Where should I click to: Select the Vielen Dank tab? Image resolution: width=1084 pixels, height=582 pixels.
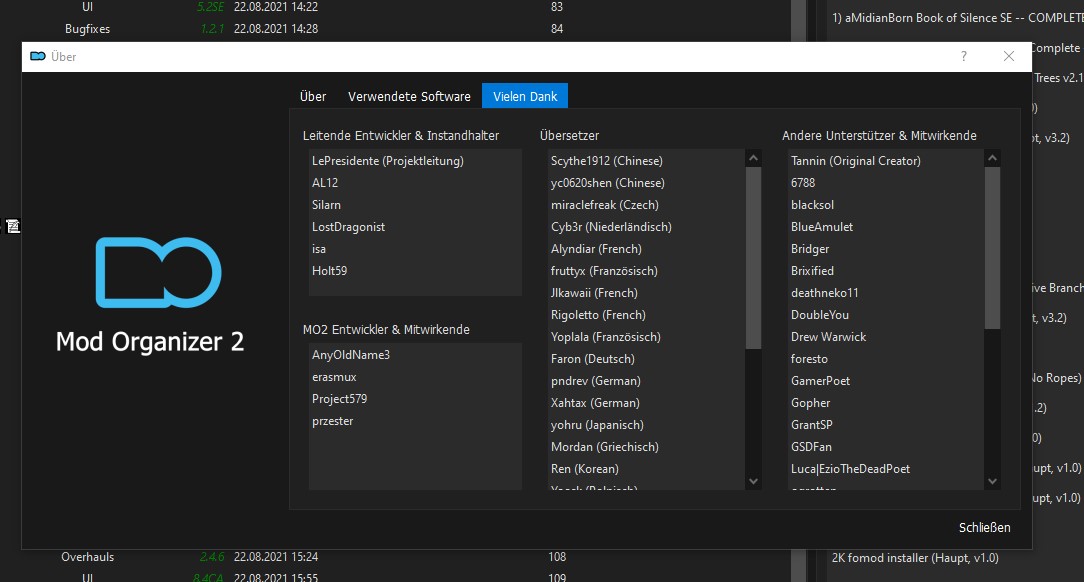click(524, 96)
